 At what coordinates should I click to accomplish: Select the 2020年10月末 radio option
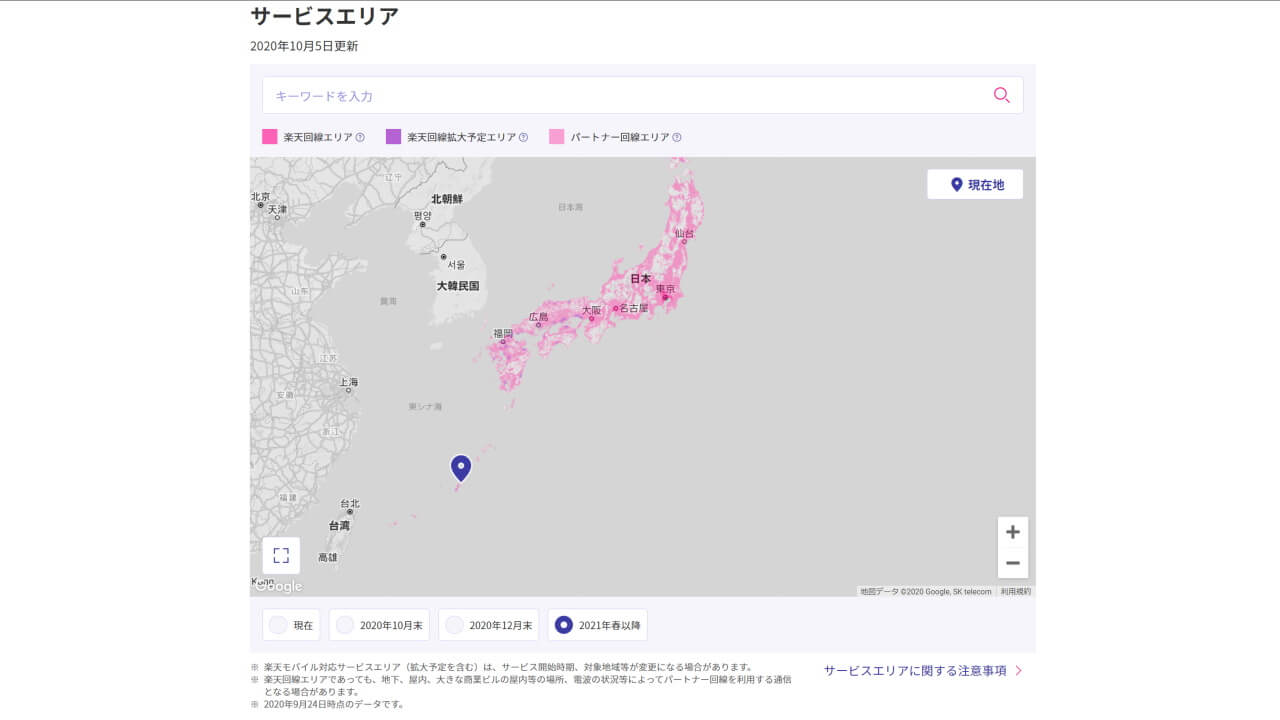[x=379, y=625]
